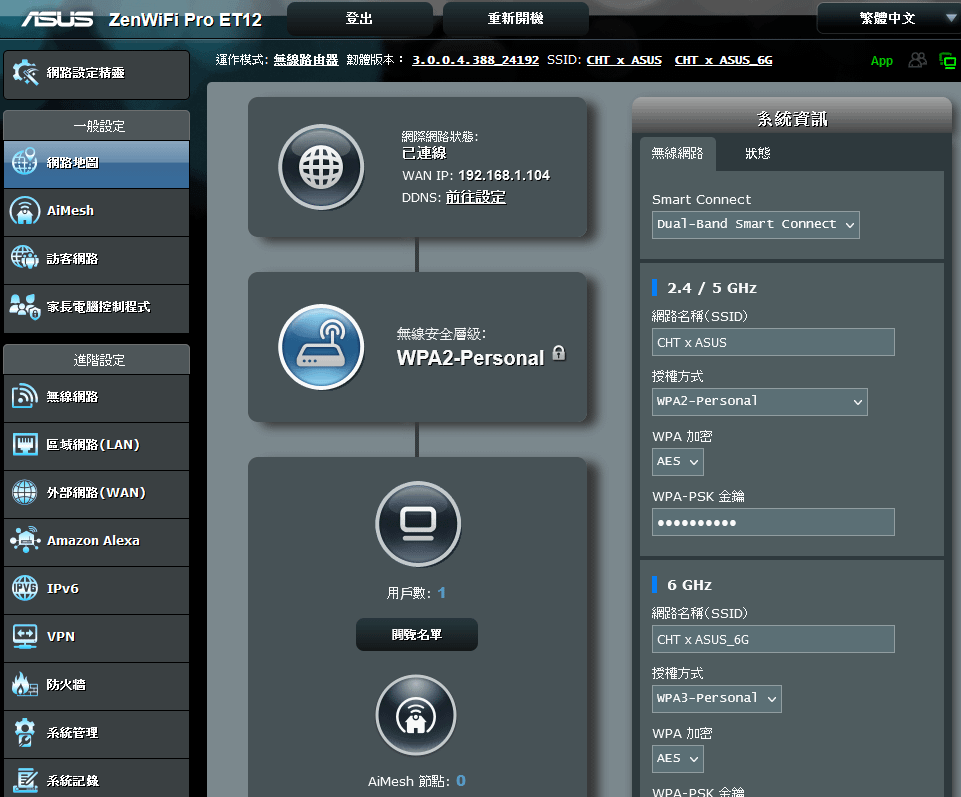
Task: Click the CHT x ASUS SSID link
Action: tap(624, 60)
